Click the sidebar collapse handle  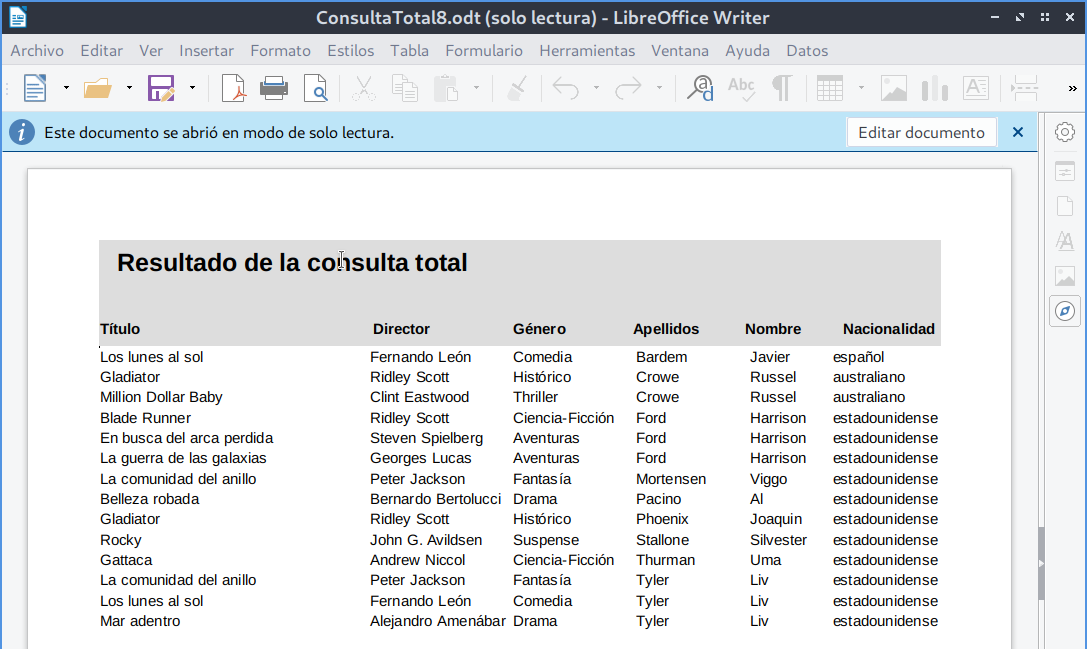point(1041,563)
